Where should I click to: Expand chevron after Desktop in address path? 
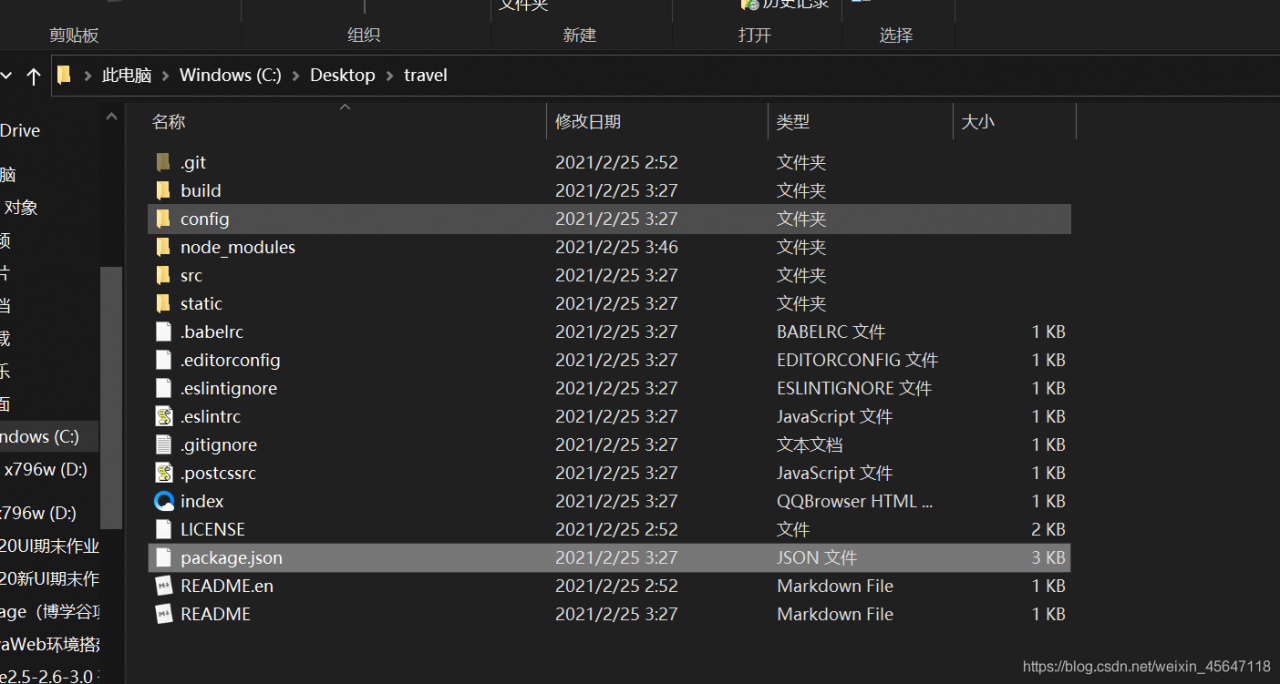pos(390,75)
